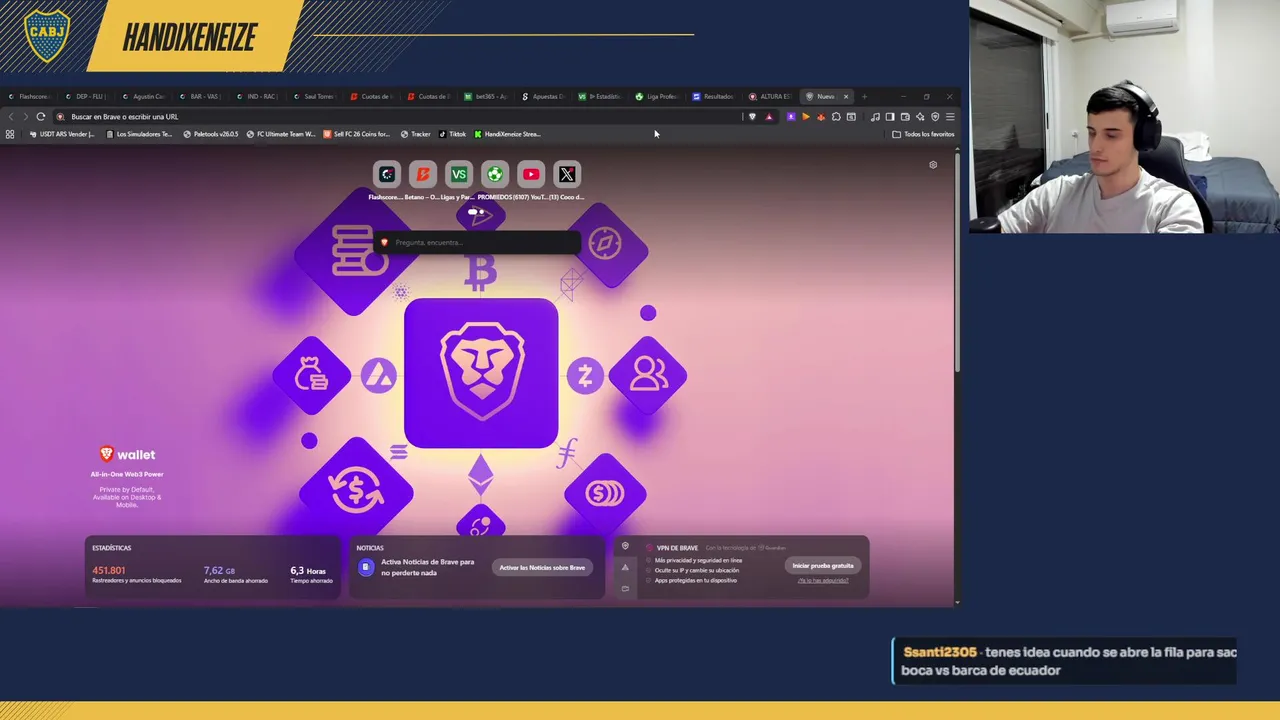1280x720 pixels.
Task: Open Leo AI sparkle icon
Action: [920, 117]
